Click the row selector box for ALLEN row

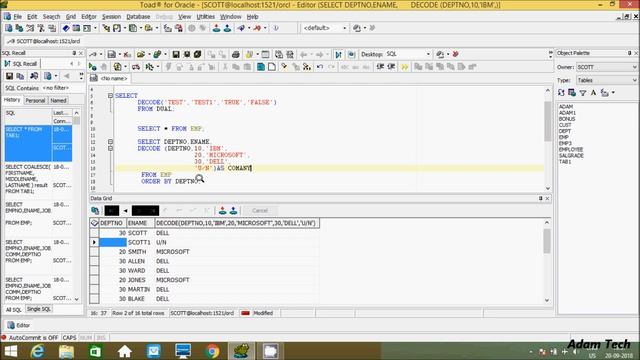click(x=94, y=261)
